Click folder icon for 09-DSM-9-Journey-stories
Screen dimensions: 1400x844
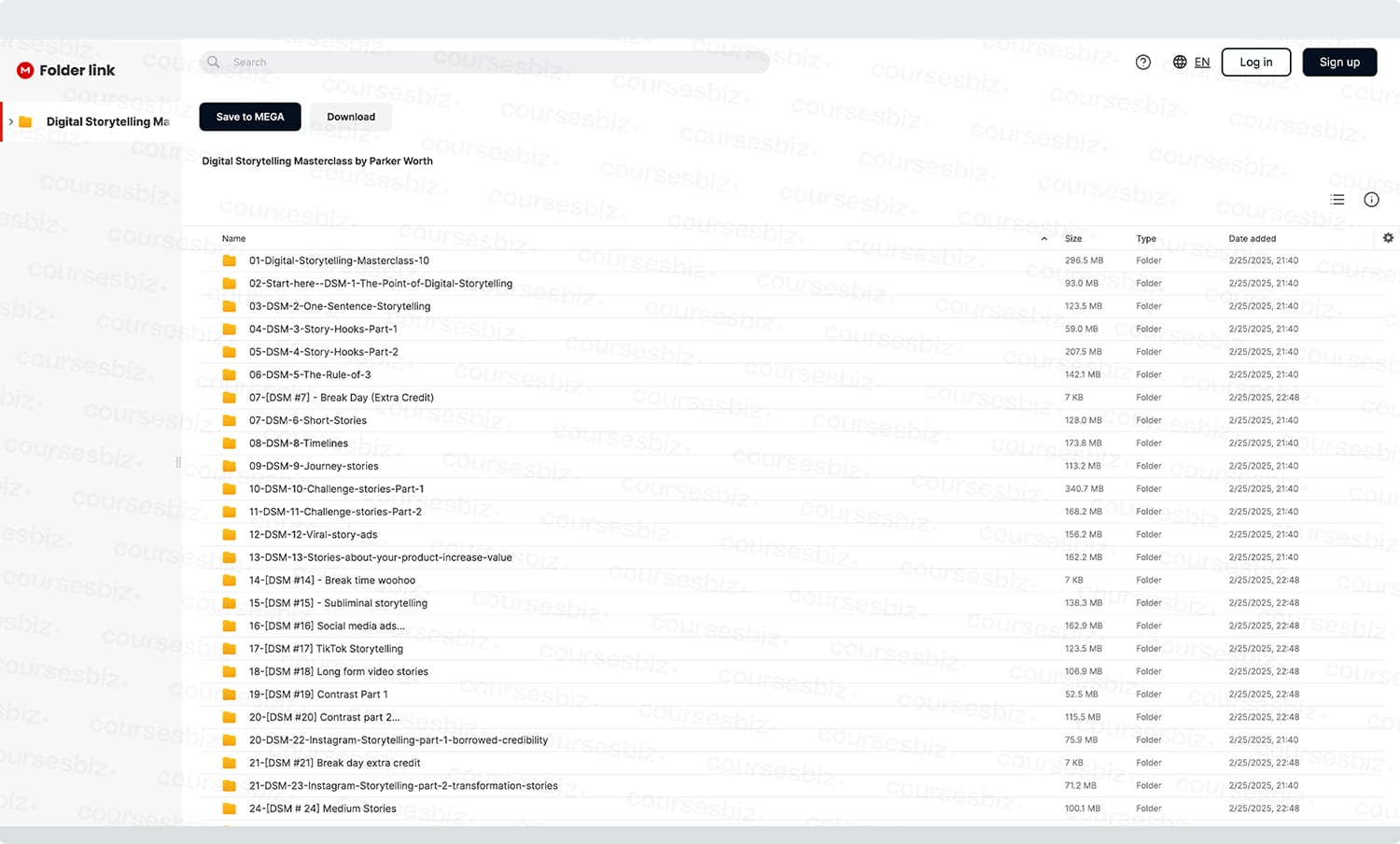pos(229,466)
